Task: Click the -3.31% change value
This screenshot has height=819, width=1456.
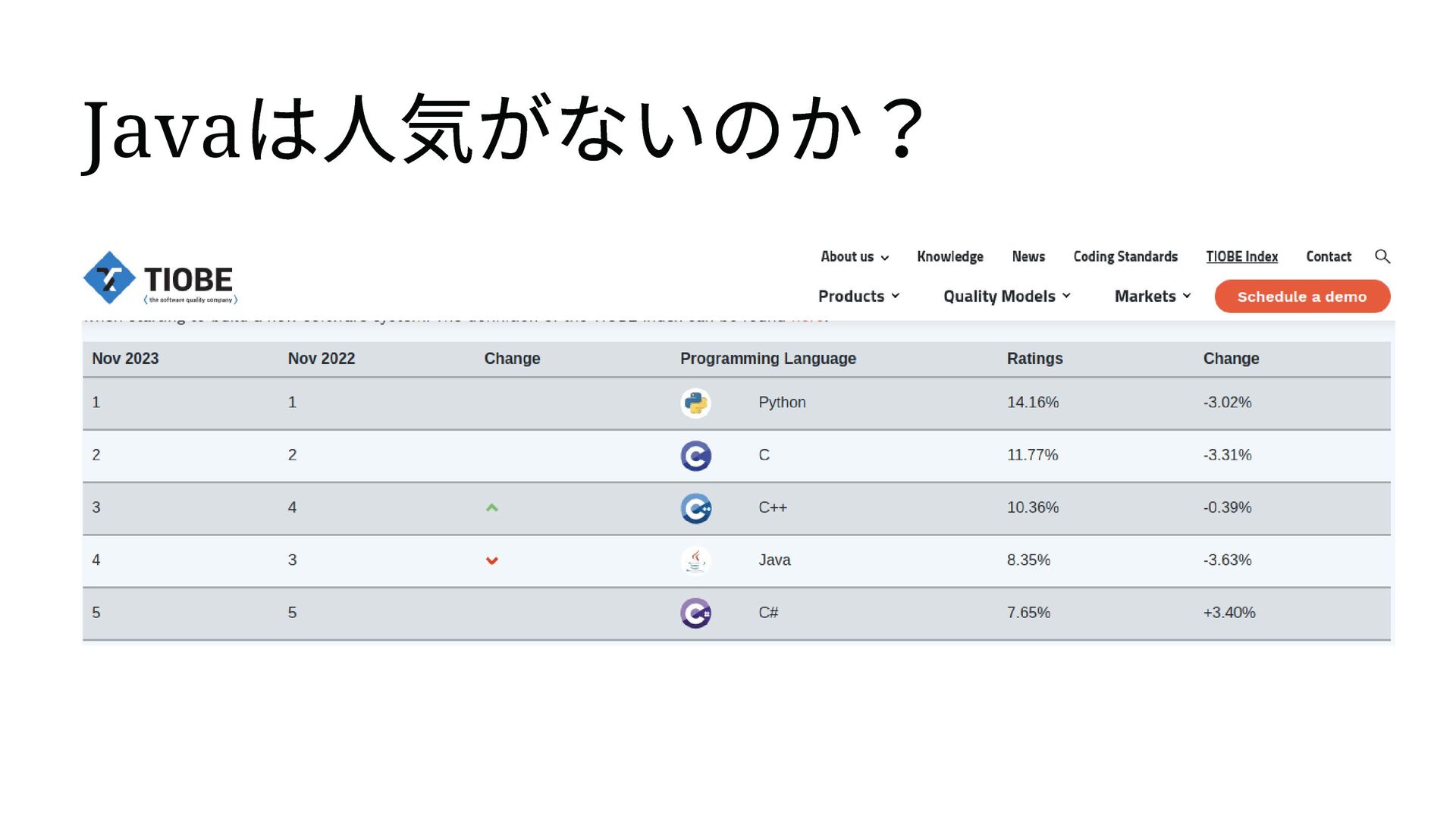Action: click(x=1227, y=455)
